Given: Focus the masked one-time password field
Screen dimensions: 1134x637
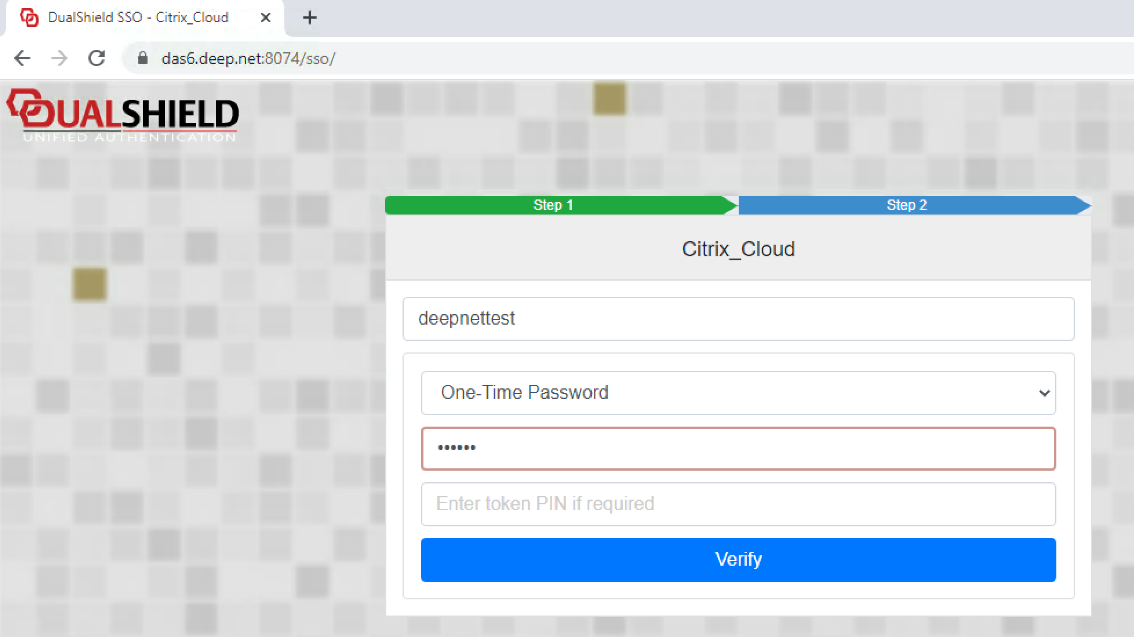Looking at the screenshot, I should click(x=738, y=449).
